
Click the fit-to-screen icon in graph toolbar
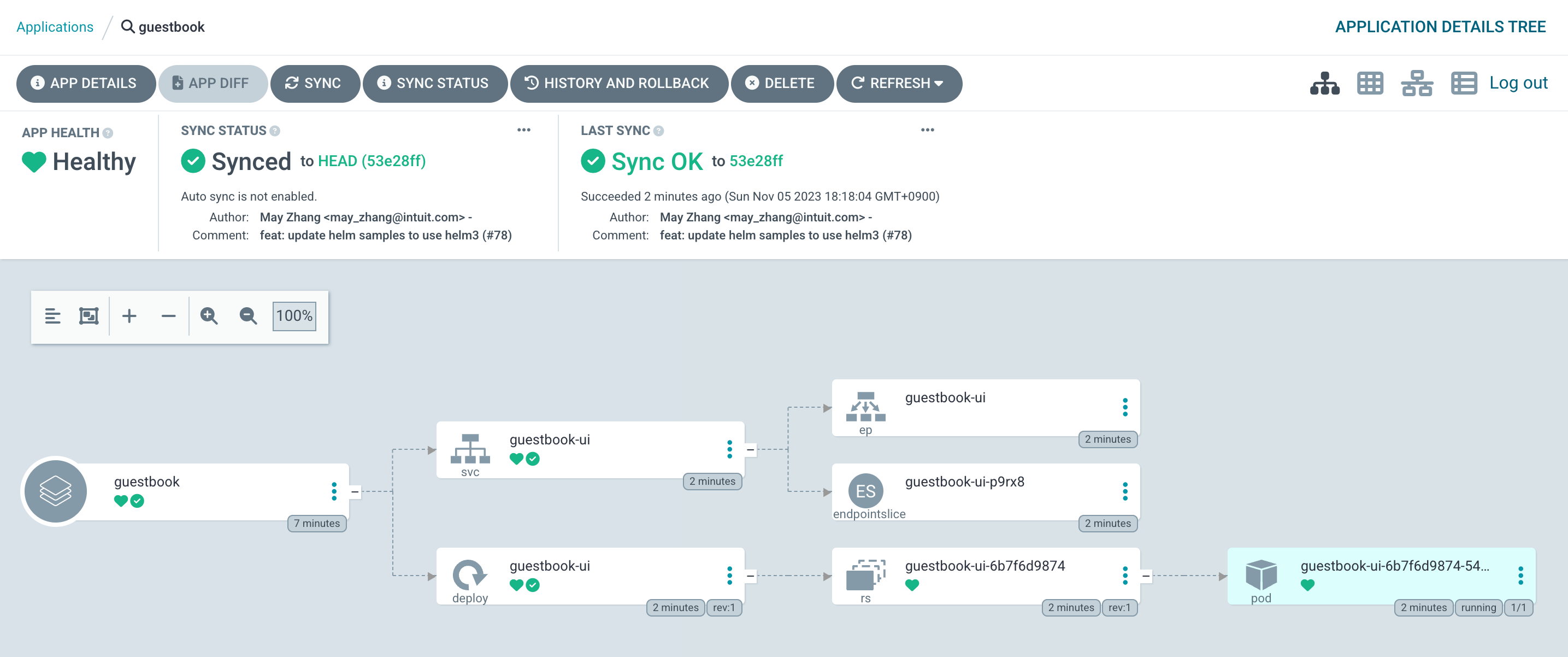[x=89, y=315]
